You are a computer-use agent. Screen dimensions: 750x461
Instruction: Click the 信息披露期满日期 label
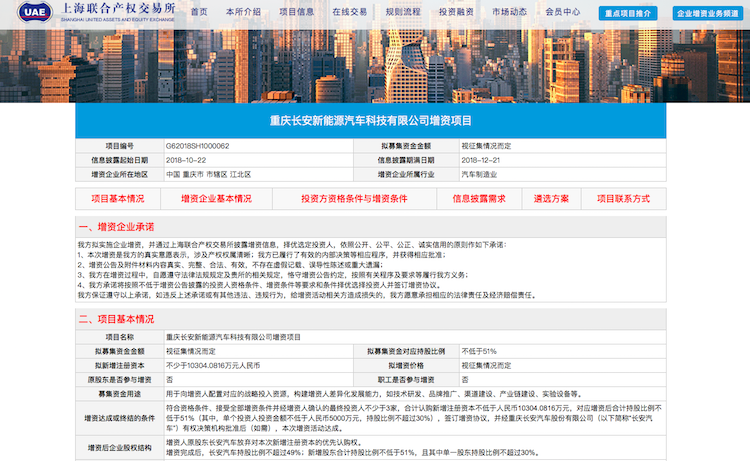click(x=406, y=160)
